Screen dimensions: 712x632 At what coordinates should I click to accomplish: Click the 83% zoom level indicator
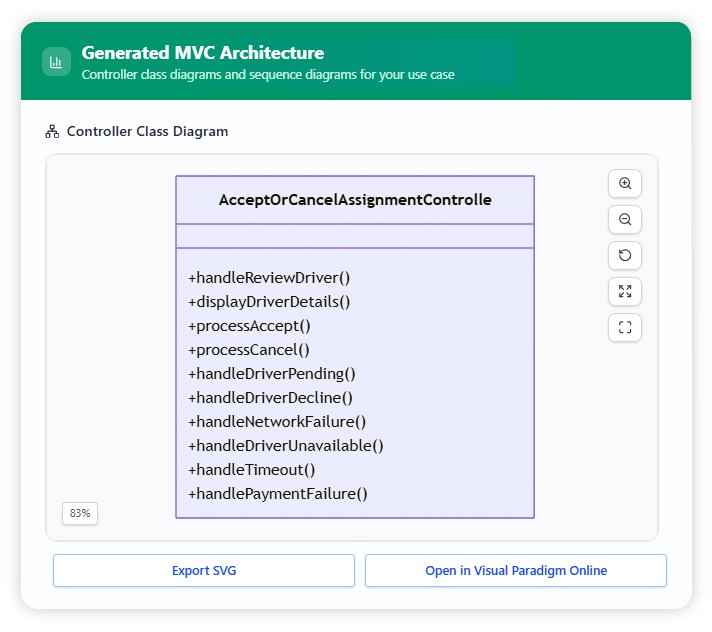pyautogui.click(x=80, y=513)
